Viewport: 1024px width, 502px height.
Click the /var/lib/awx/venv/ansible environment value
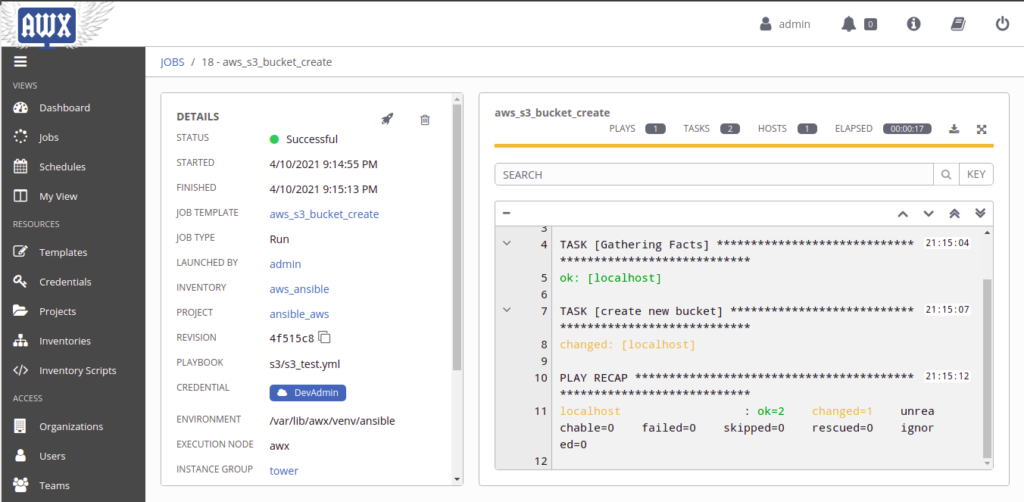[332, 421]
